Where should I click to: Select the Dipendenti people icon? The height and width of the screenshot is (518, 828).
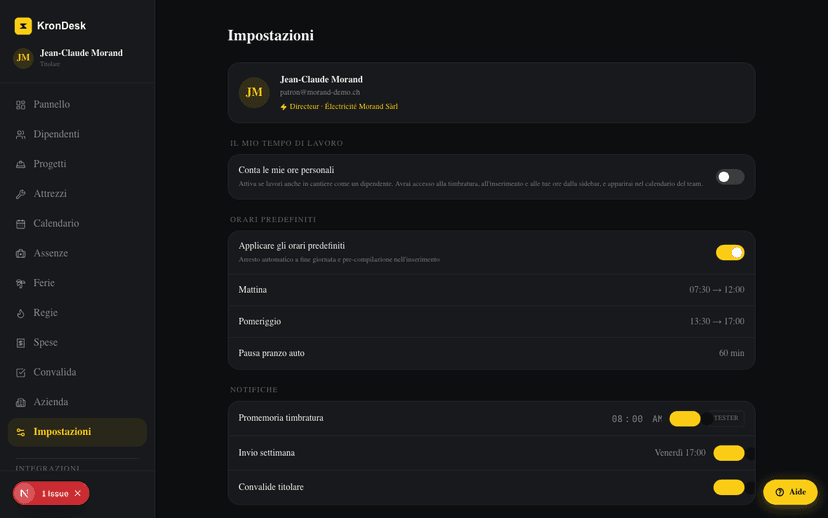coord(21,135)
